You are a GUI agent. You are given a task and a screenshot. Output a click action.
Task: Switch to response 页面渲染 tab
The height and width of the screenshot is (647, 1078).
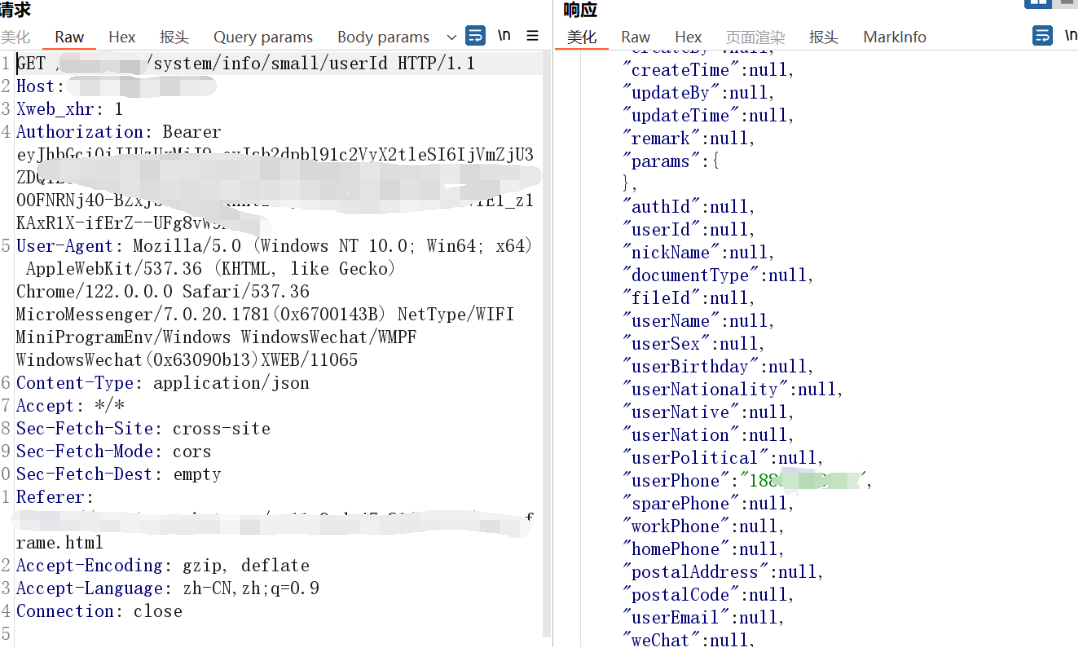pos(755,37)
